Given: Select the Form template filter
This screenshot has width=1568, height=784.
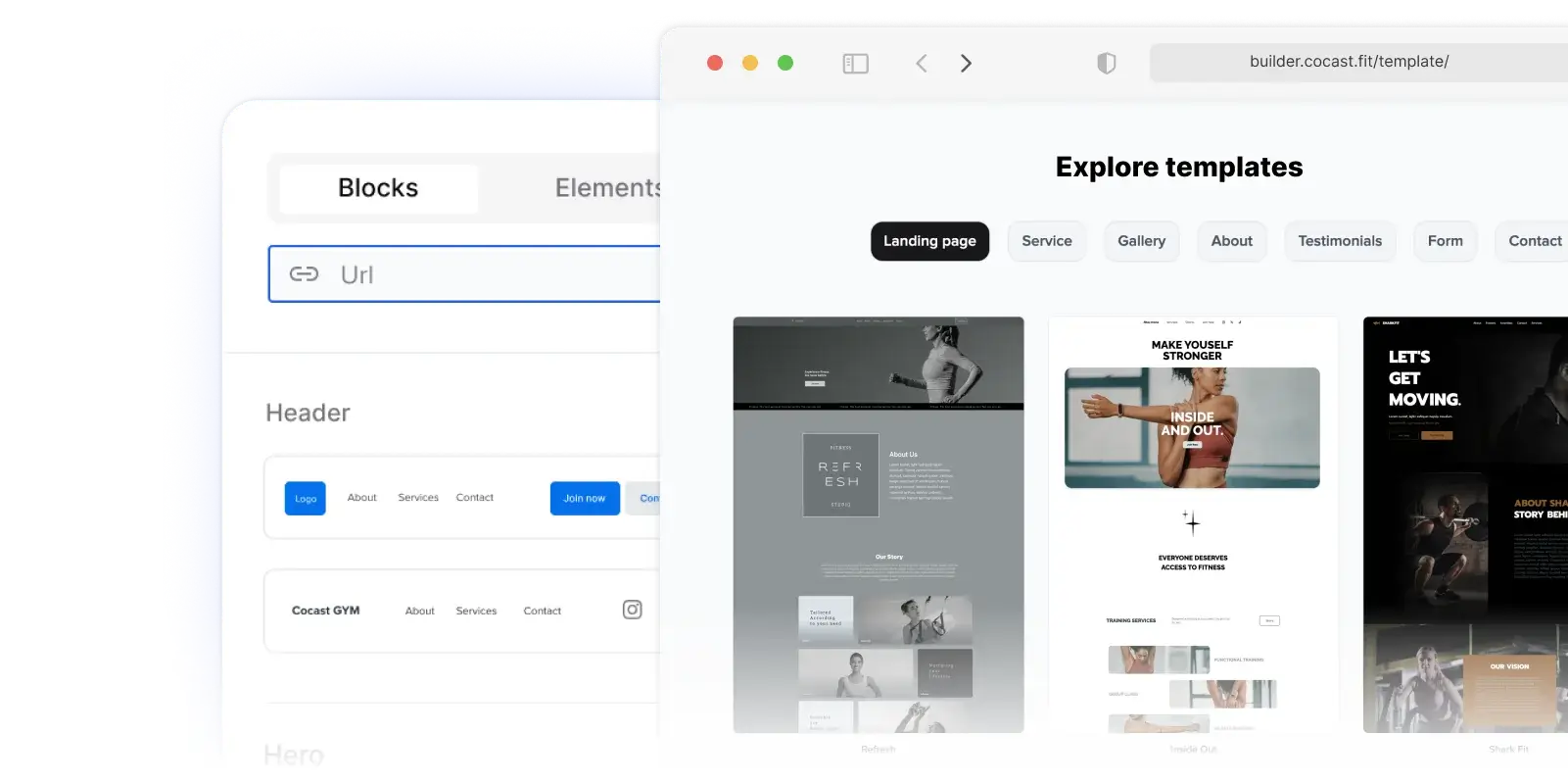Looking at the screenshot, I should pyautogui.click(x=1446, y=241).
